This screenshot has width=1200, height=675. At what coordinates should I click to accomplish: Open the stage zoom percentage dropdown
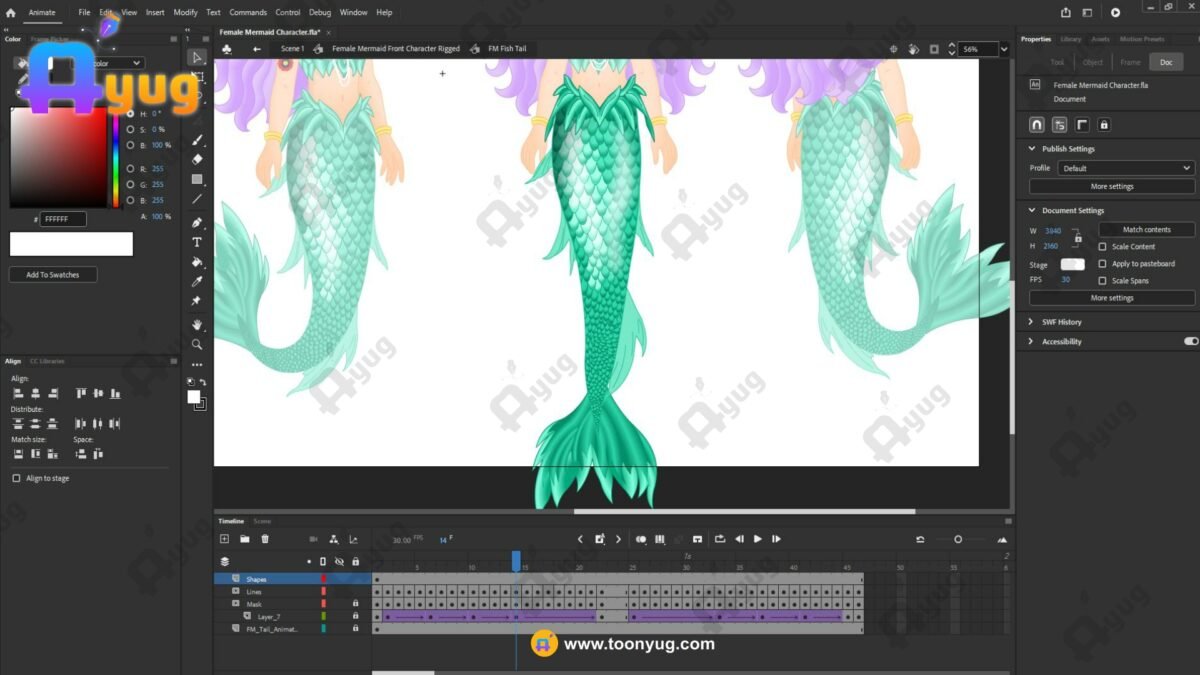click(x=1003, y=49)
